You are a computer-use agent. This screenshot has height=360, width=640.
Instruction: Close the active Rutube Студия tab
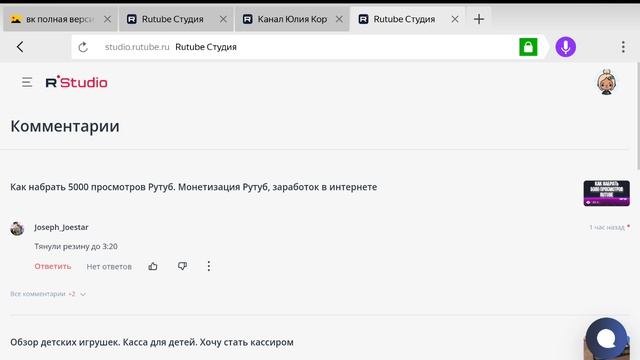pyautogui.click(x=455, y=19)
